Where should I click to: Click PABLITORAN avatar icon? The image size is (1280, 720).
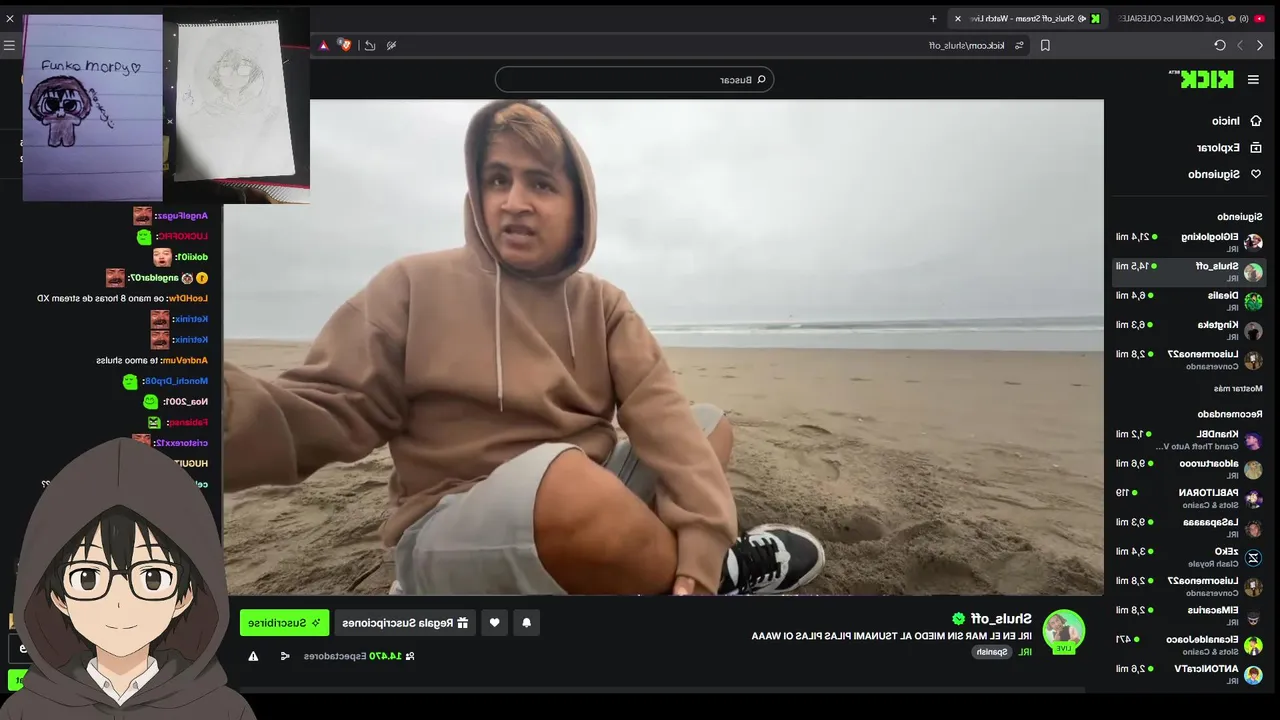(1253, 499)
